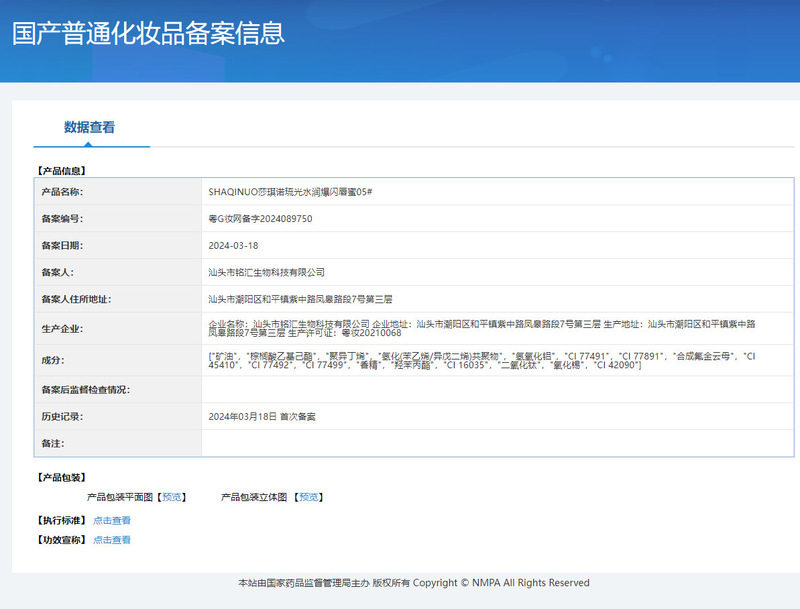Click the 备案人 company name value

(x=266, y=272)
